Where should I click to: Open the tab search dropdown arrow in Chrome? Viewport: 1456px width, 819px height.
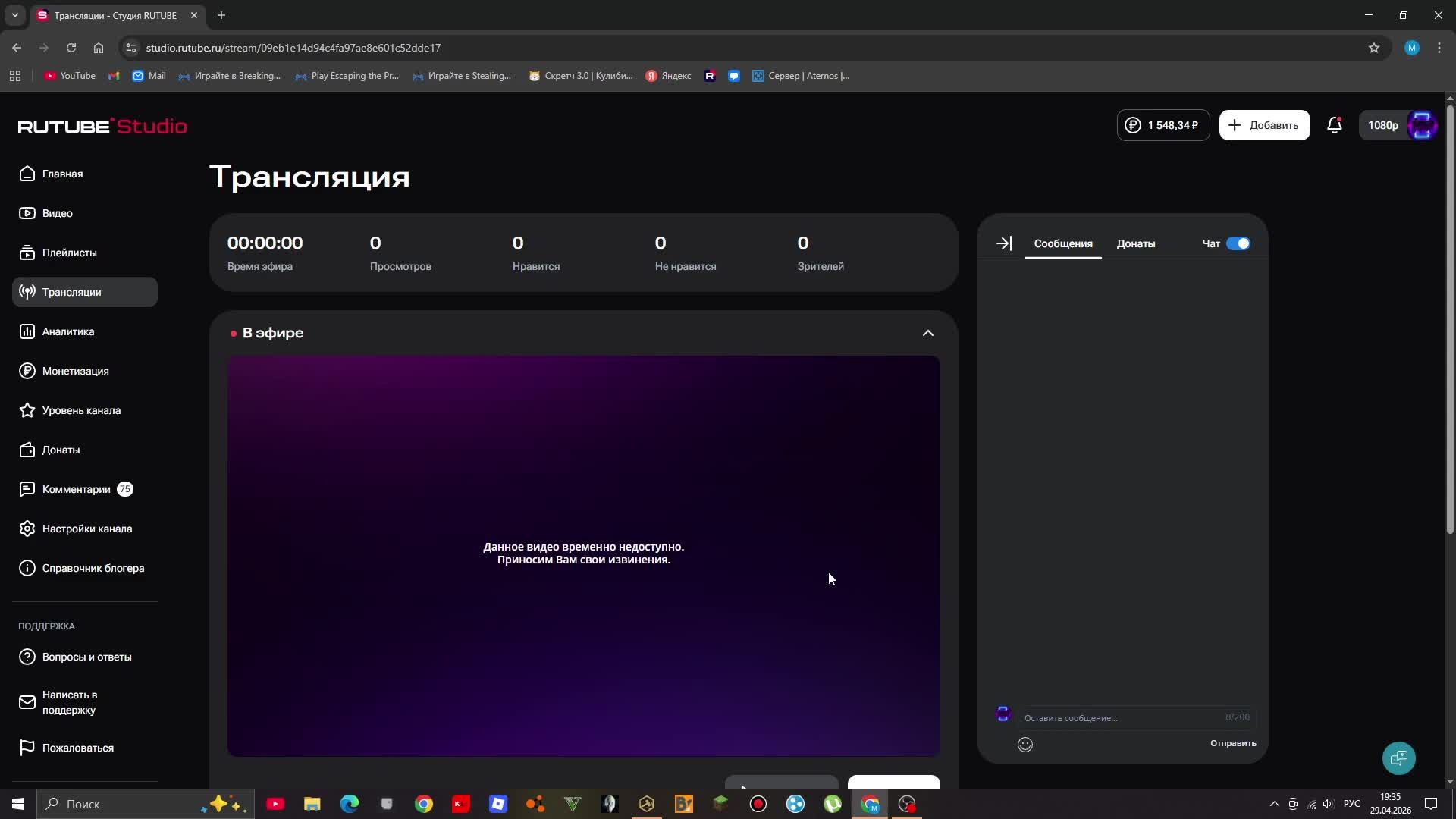(x=14, y=15)
